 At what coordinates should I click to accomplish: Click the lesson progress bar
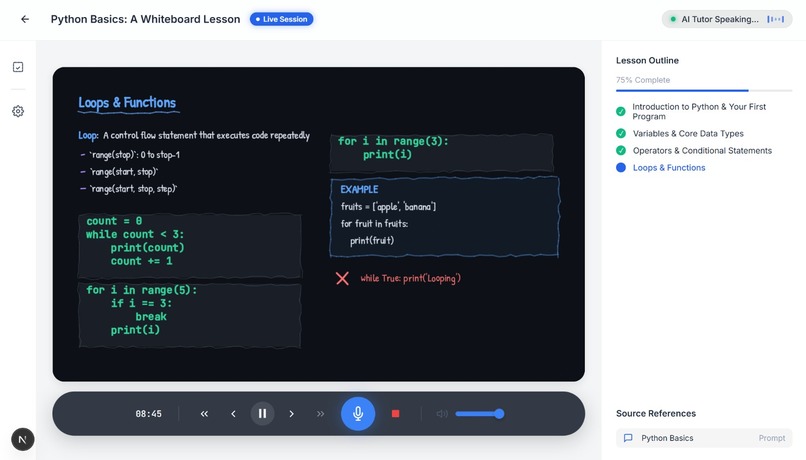tap(704, 90)
